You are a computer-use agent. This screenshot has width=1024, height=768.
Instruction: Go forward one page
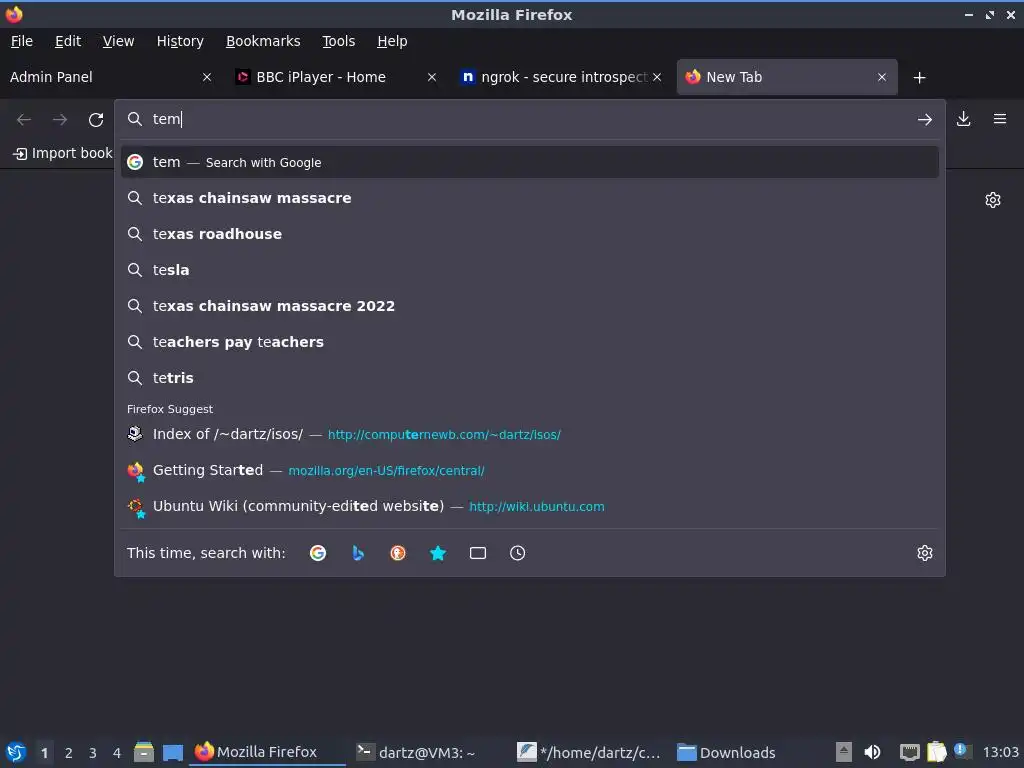coord(60,120)
